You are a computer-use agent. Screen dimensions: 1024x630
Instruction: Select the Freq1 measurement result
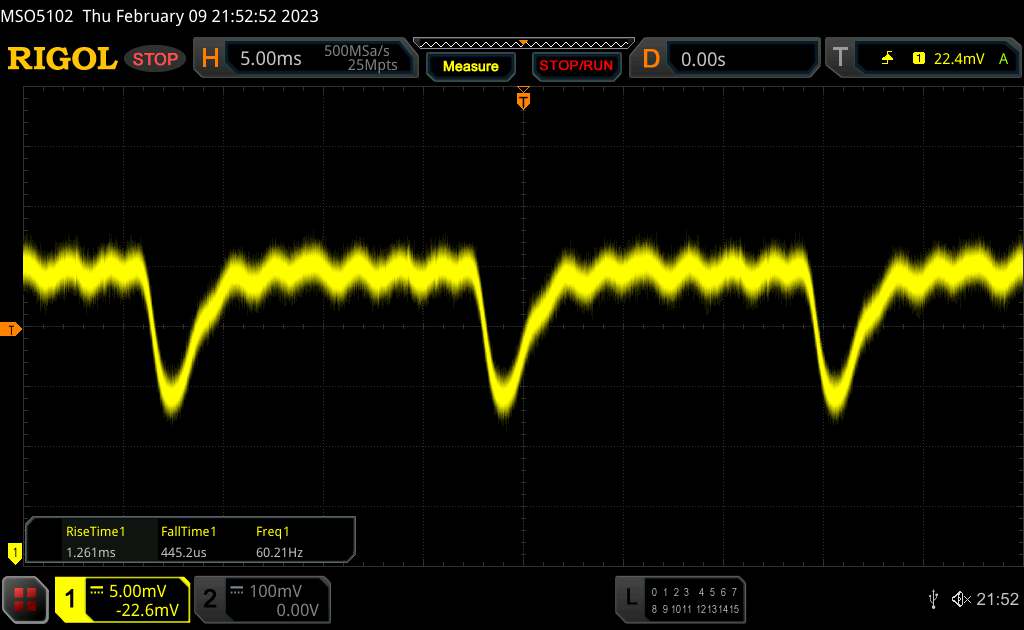(x=279, y=542)
